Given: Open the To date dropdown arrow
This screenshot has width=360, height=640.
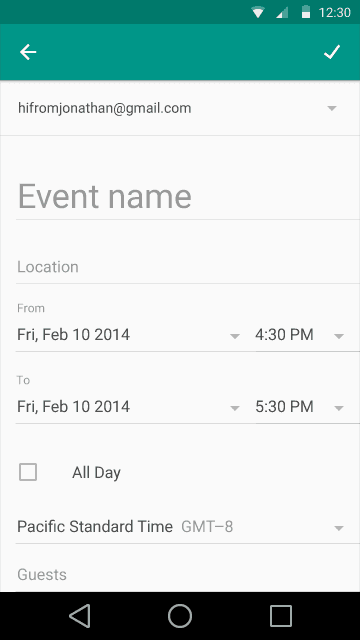Looking at the screenshot, I should pyautogui.click(x=235, y=408).
